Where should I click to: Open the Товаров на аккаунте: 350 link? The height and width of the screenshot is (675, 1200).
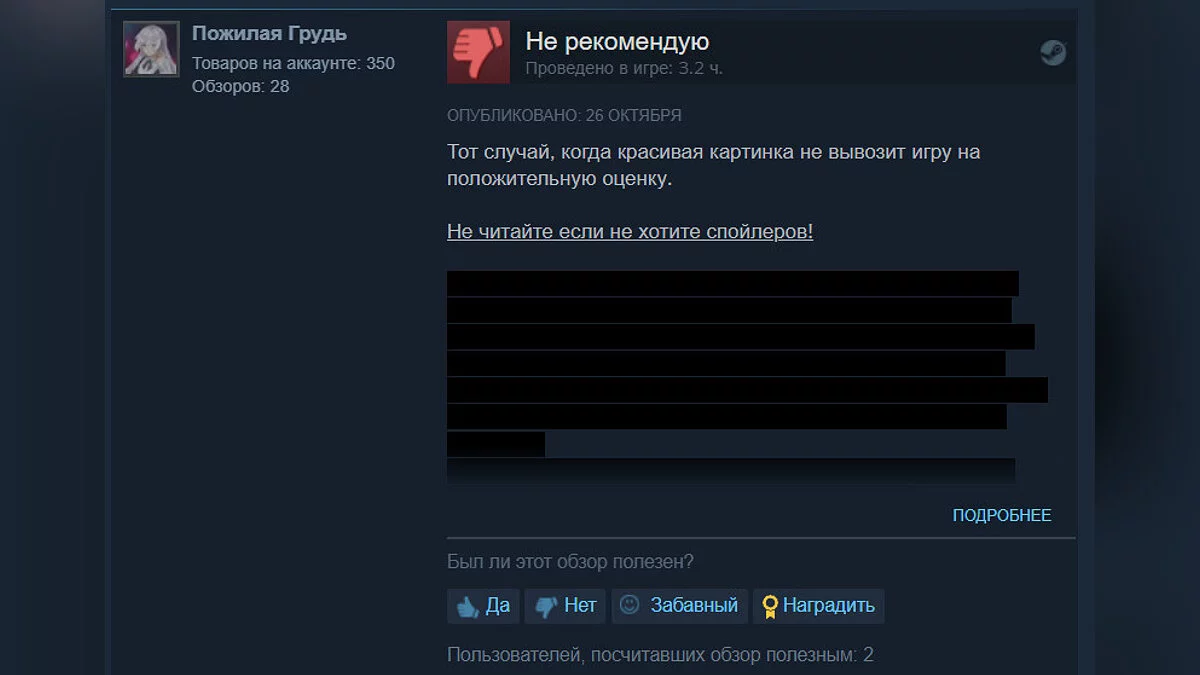click(x=293, y=63)
